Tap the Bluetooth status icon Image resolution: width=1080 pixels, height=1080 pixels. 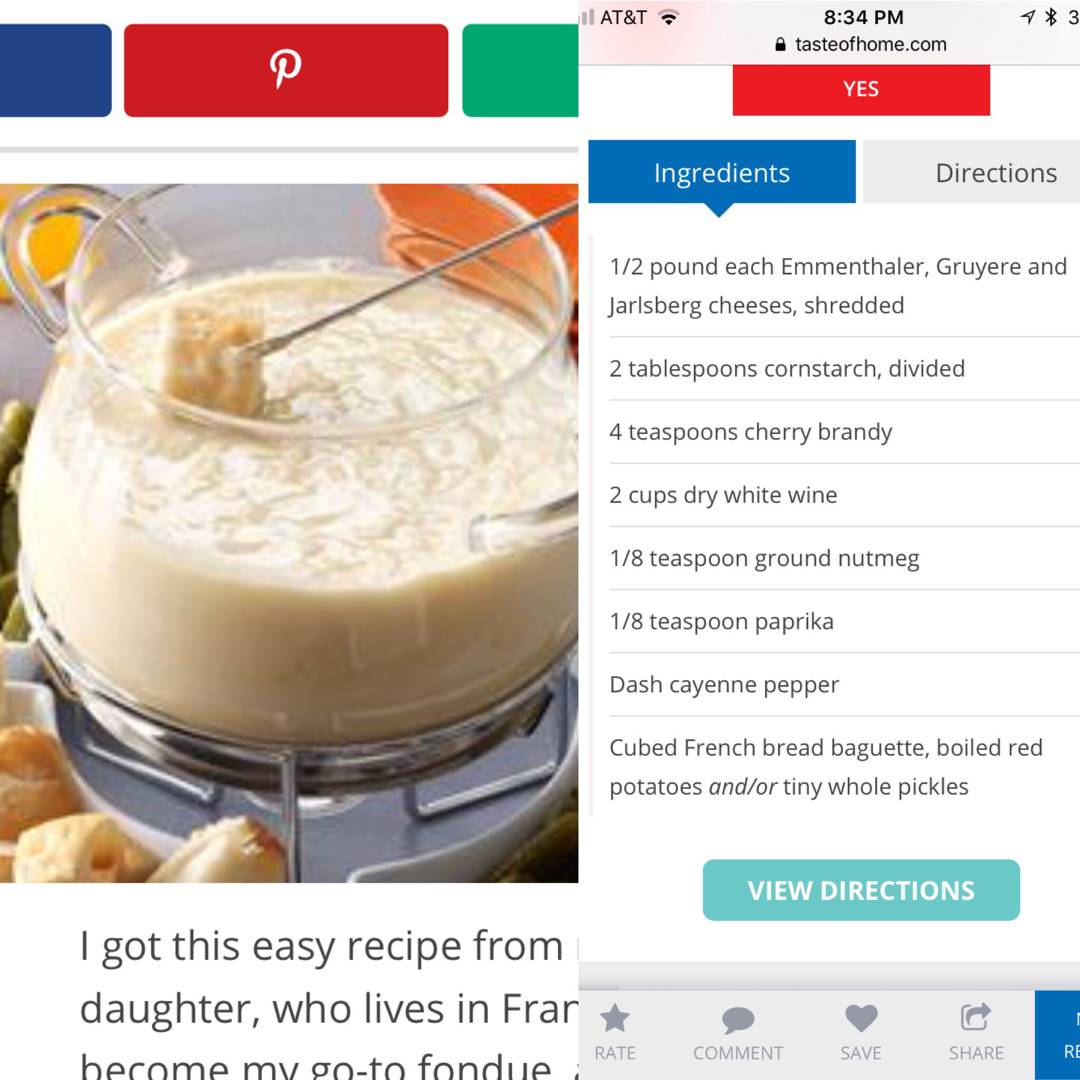coord(1050,17)
